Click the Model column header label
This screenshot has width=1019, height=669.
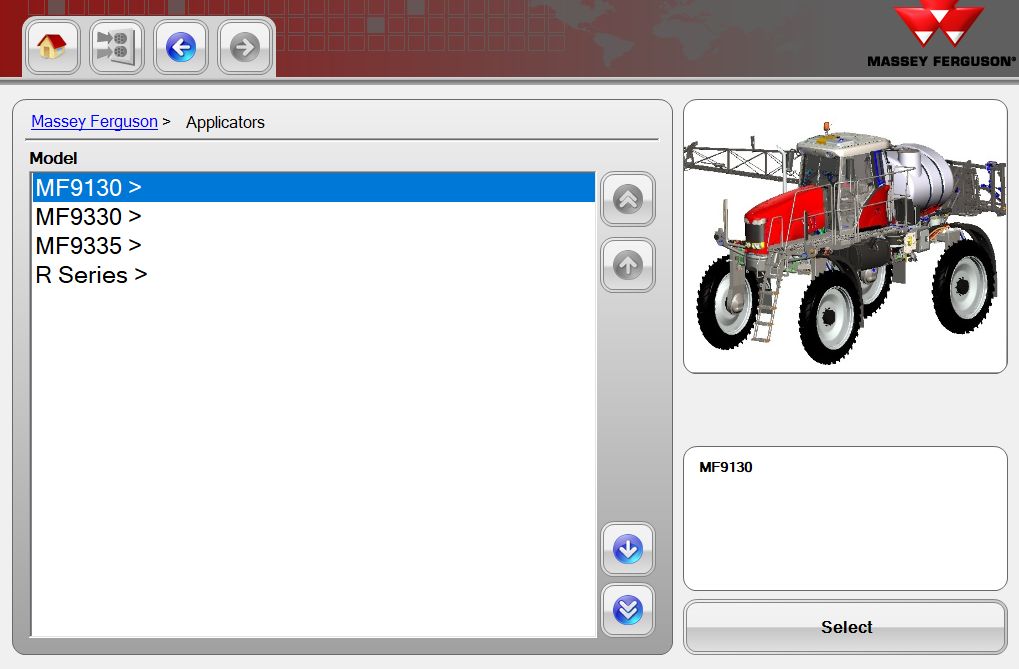52,157
